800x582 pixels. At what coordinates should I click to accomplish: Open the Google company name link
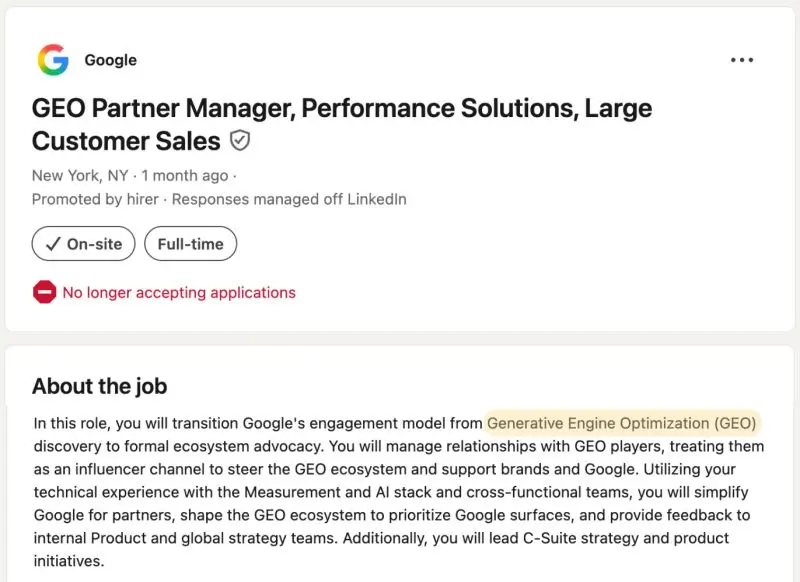point(111,60)
